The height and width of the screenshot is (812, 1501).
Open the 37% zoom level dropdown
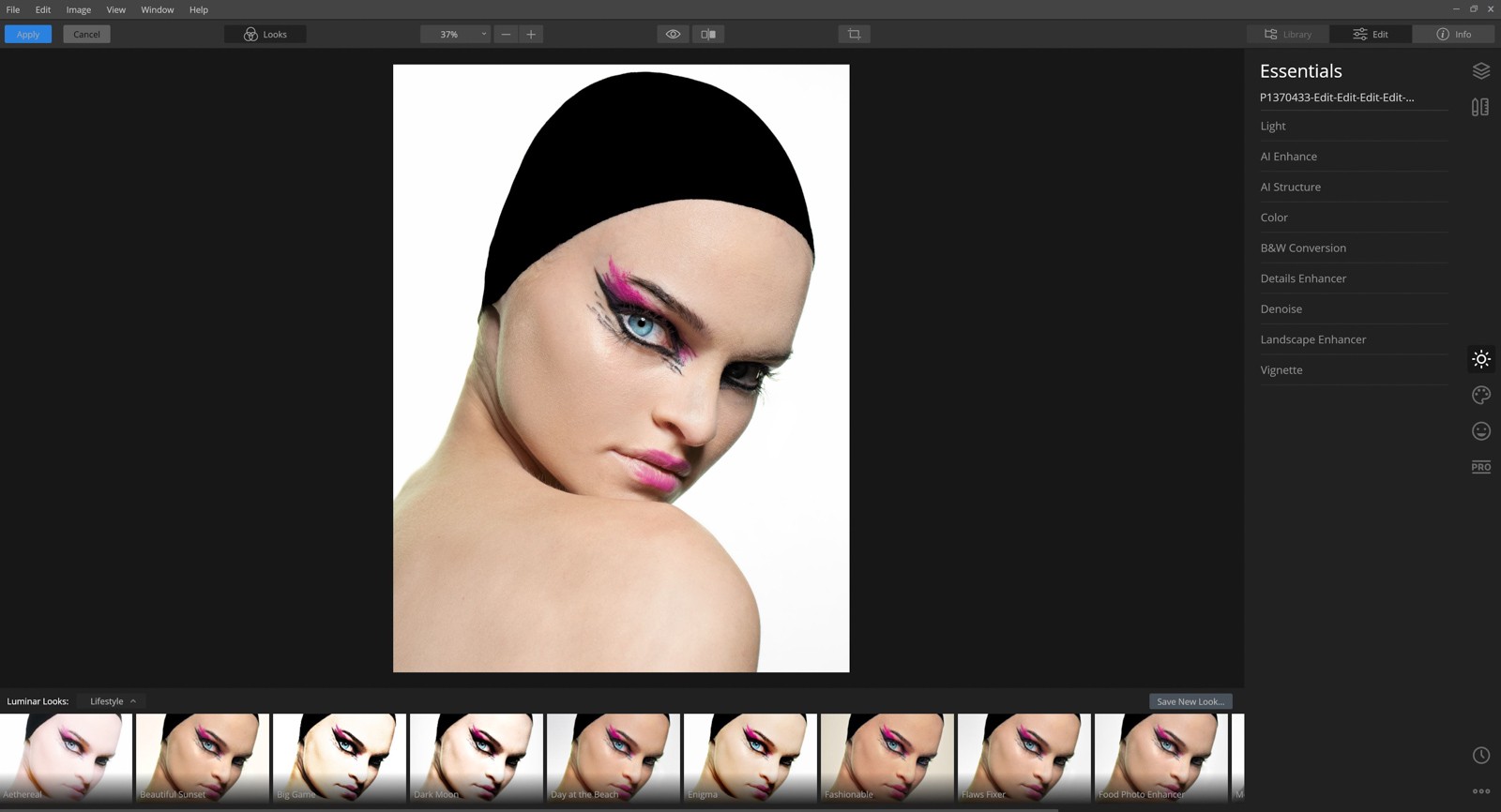pyautogui.click(x=455, y=35)
